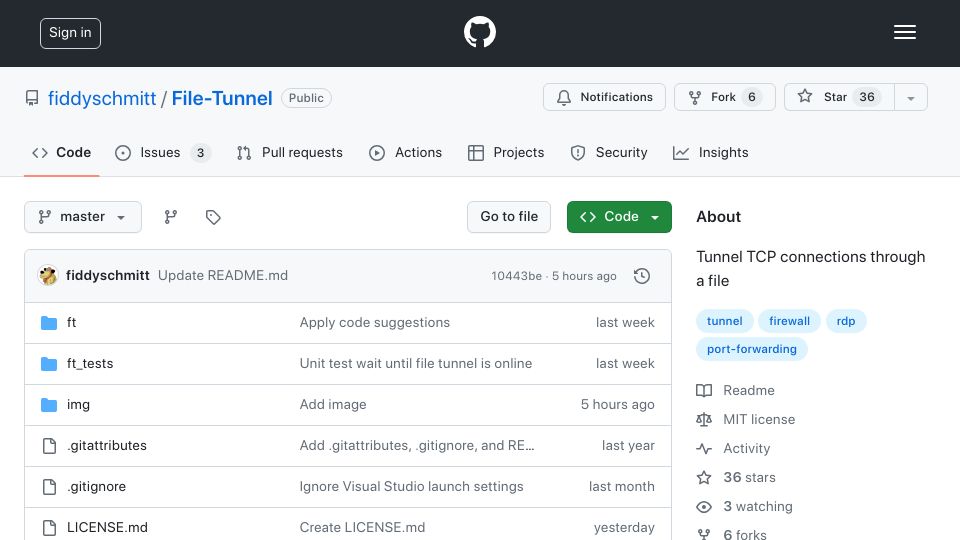This screenshot has height=540, width=960.
Task: Open the Projects tab
Action: click(506, 152)
